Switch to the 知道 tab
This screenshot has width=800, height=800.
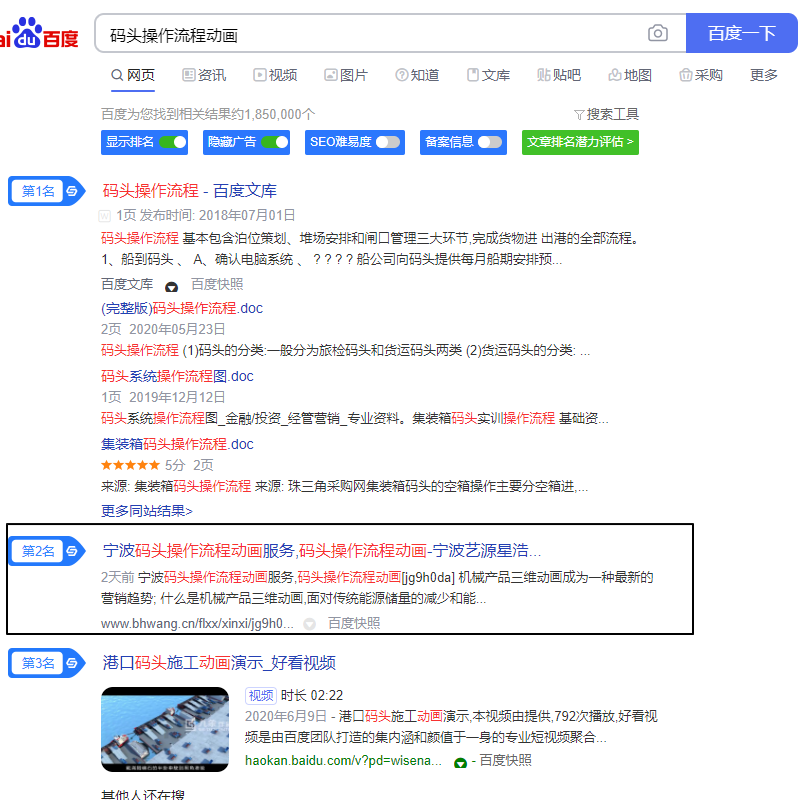417,76
